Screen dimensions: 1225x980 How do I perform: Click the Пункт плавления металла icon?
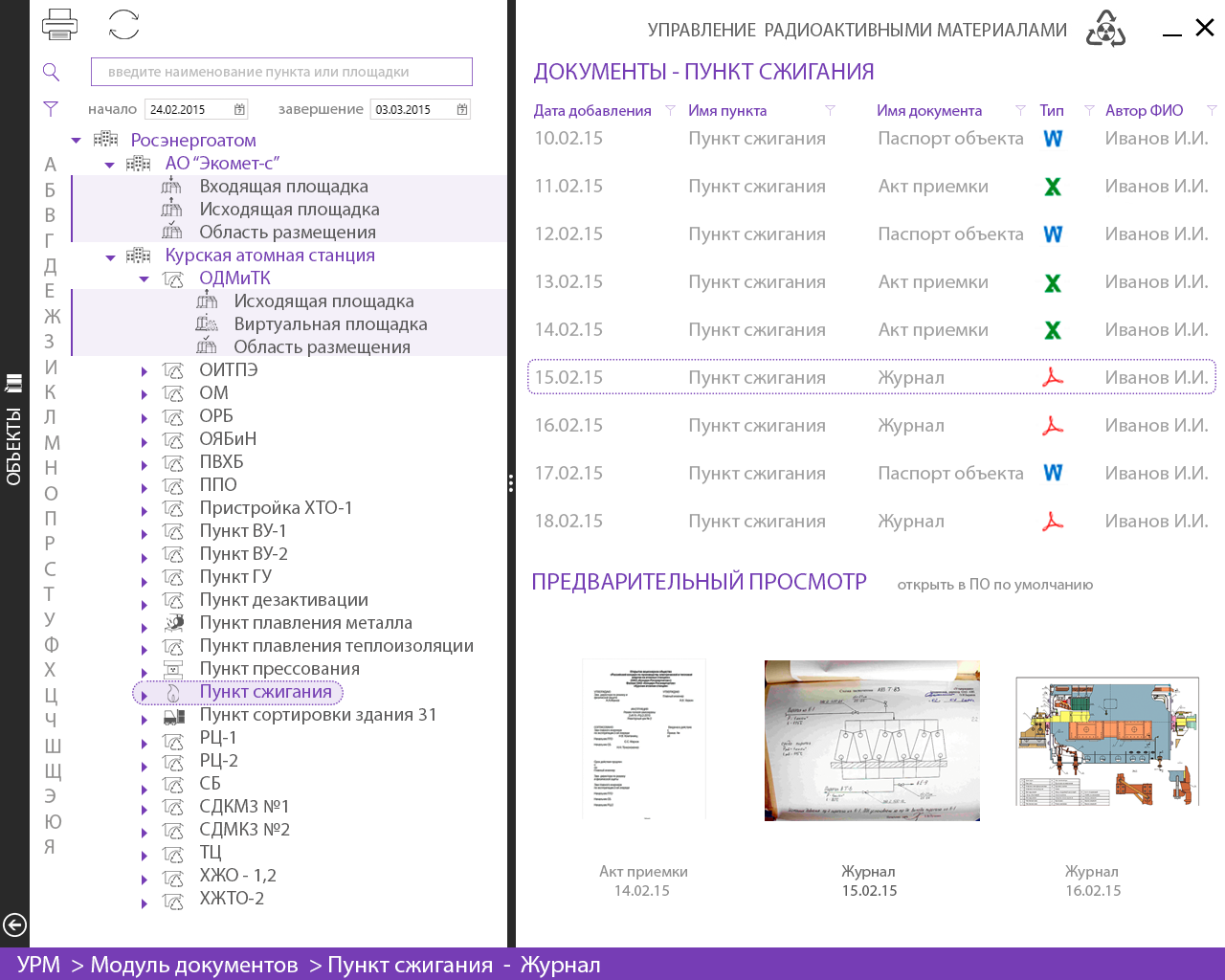174,623
